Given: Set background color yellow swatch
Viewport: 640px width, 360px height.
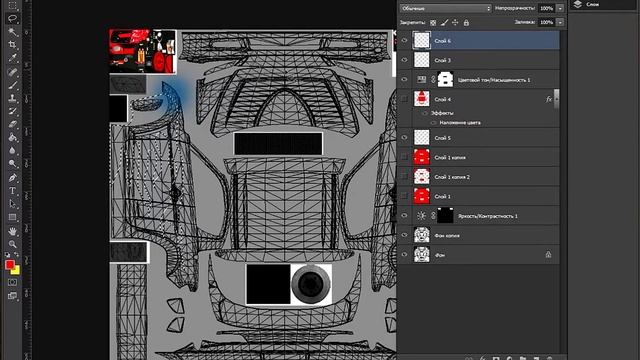Looking at the screenshot, I should (x=17, y=271).
